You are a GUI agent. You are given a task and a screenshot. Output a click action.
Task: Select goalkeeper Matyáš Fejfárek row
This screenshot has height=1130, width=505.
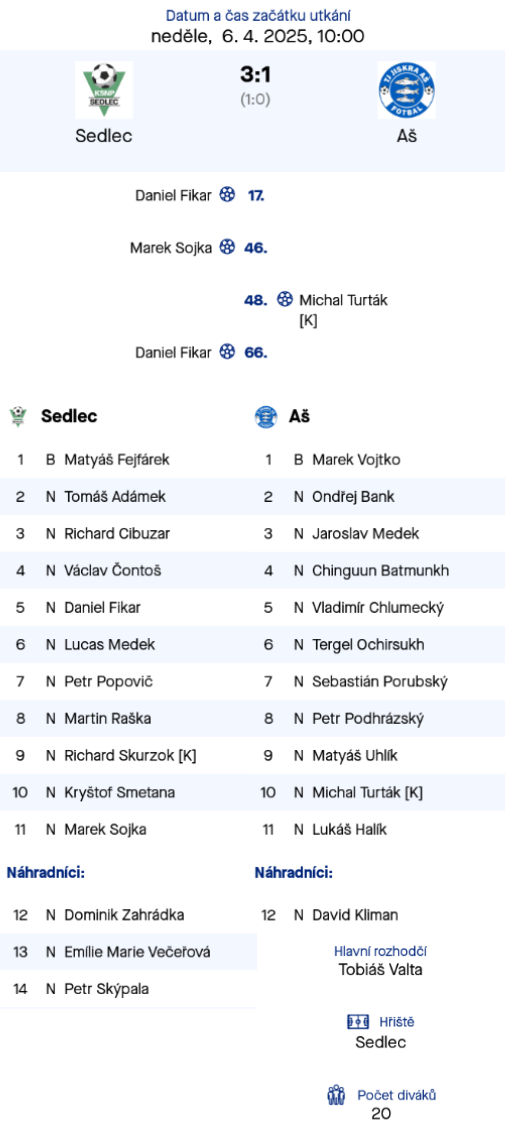pyautogui.click(x=128, y=460)
